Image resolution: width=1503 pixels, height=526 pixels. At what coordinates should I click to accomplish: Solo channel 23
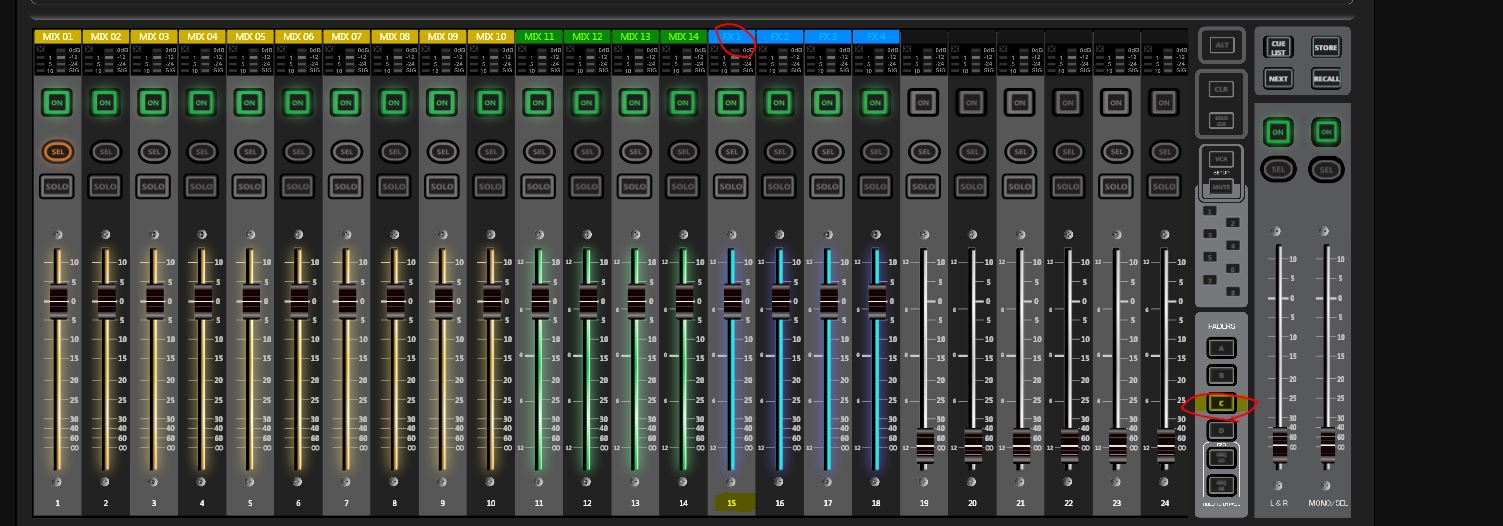1116,187
